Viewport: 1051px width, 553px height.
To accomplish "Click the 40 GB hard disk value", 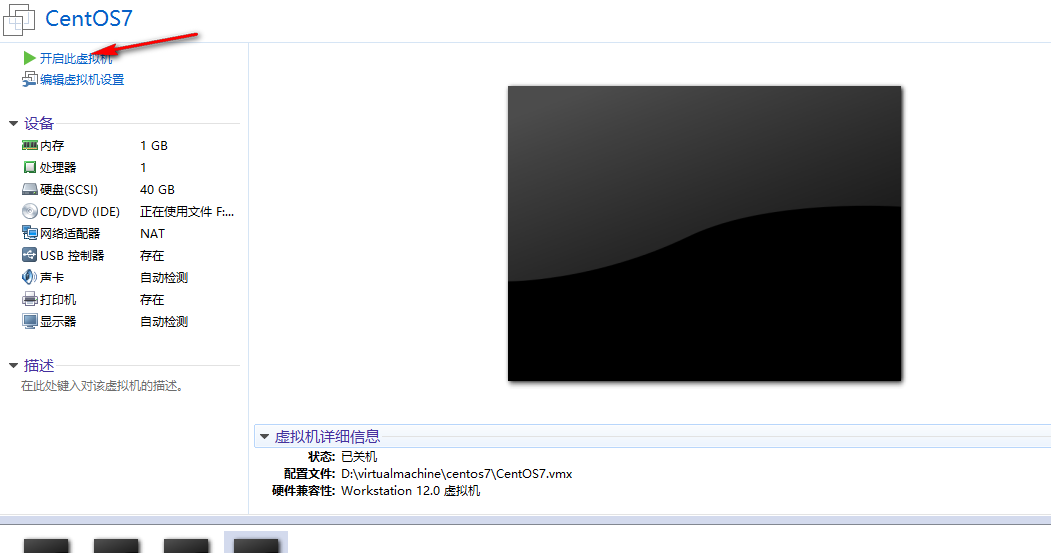I will click(157, 190).
